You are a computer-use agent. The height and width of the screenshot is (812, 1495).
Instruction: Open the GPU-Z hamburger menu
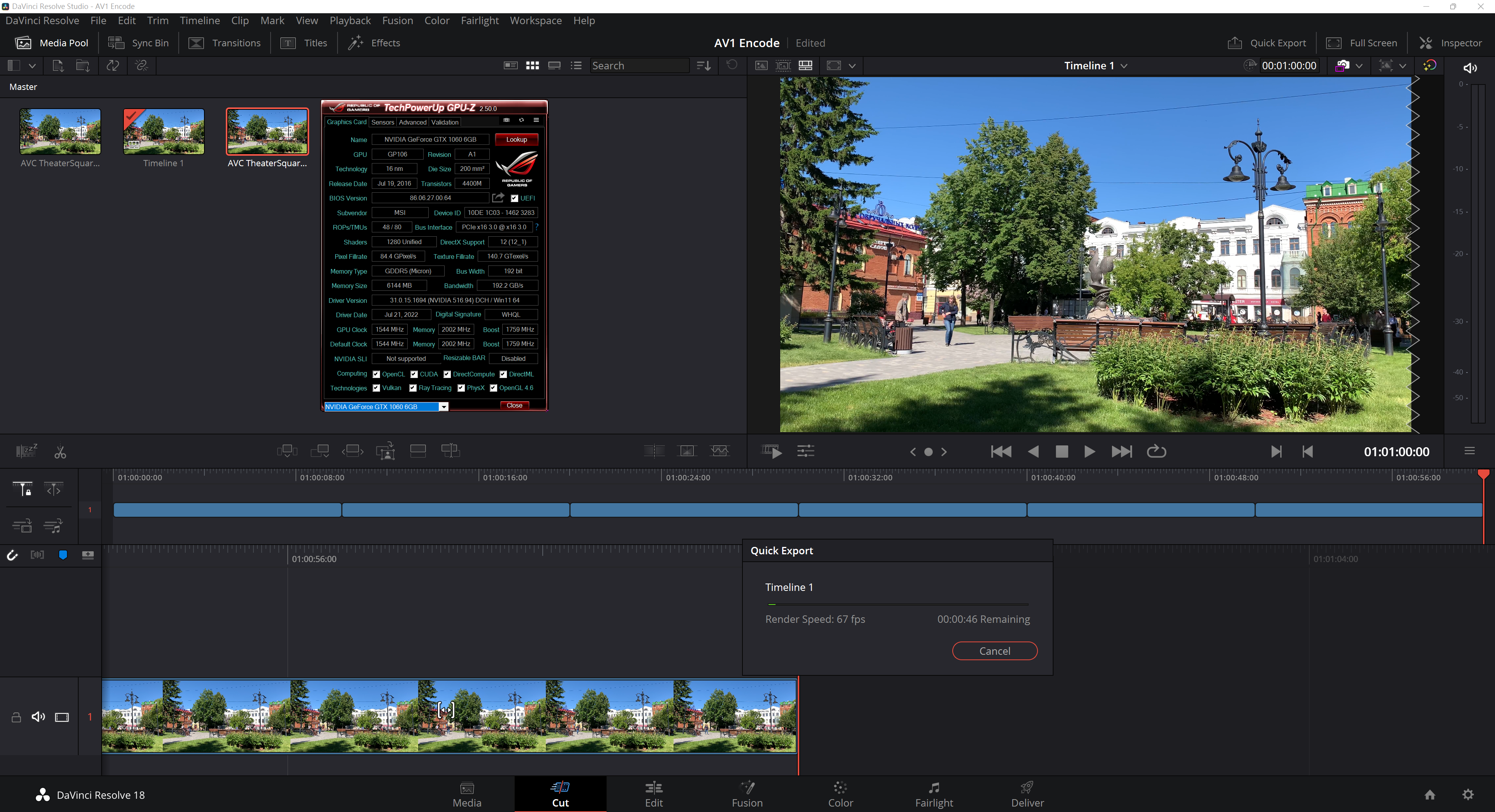[536, 120]
